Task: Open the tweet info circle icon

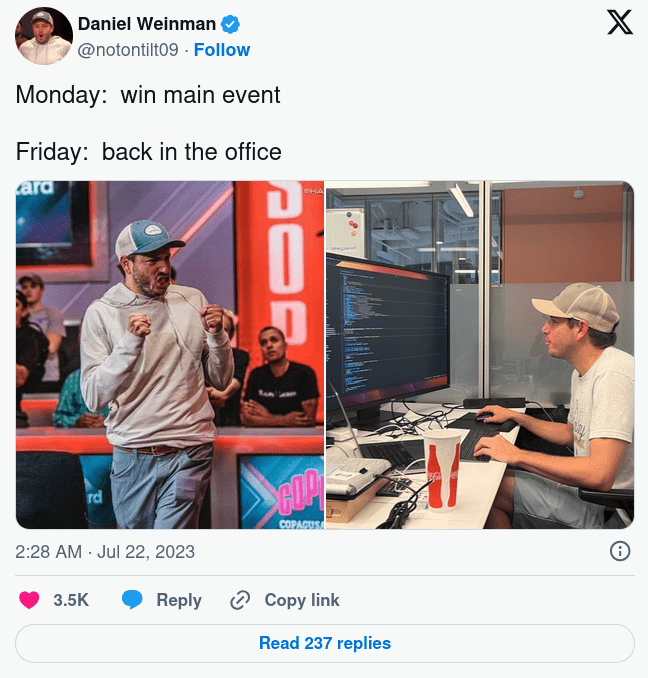Action: pos(620,551)
